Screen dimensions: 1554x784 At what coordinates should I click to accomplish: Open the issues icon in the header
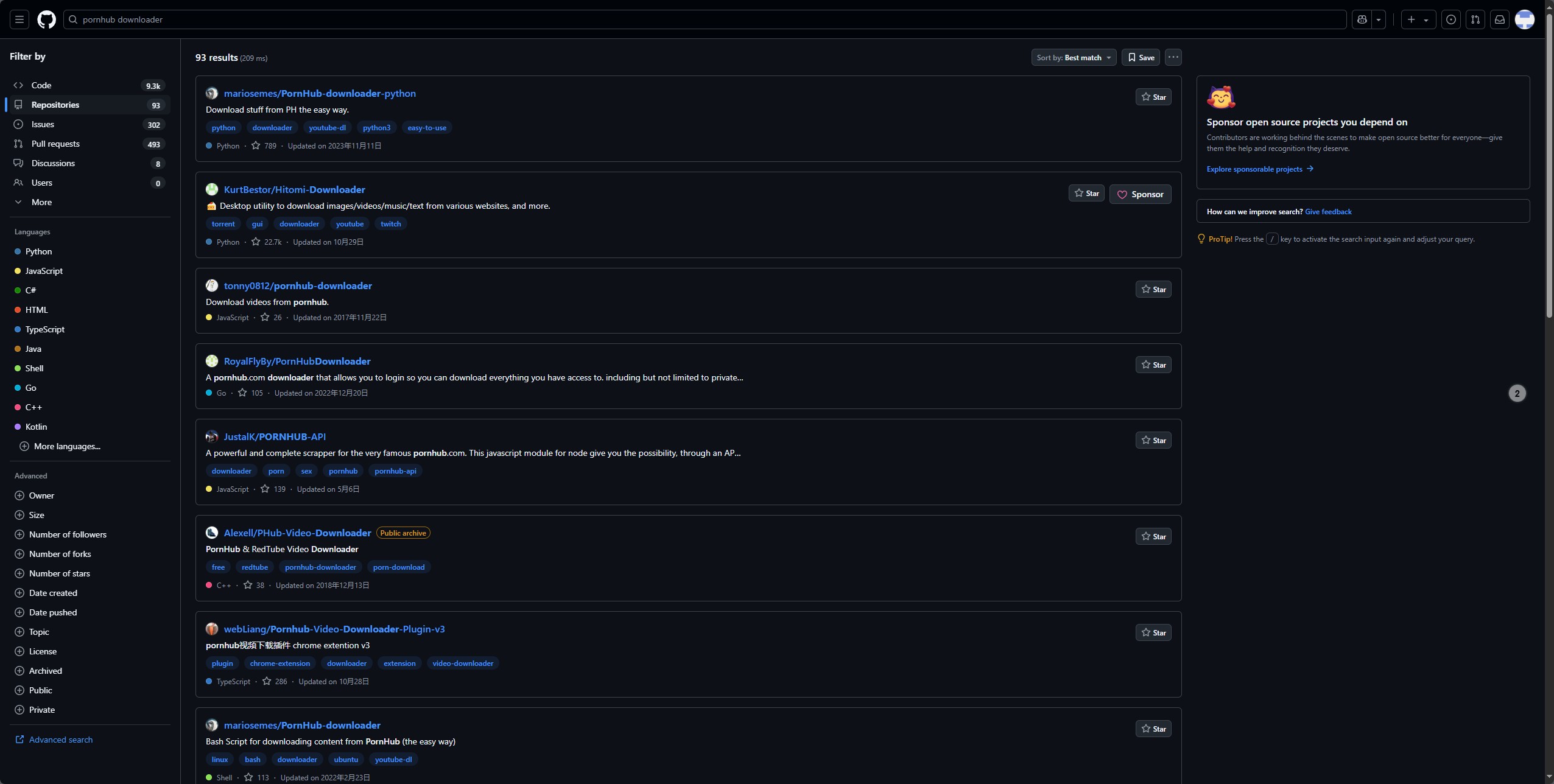click(1451, 19)
